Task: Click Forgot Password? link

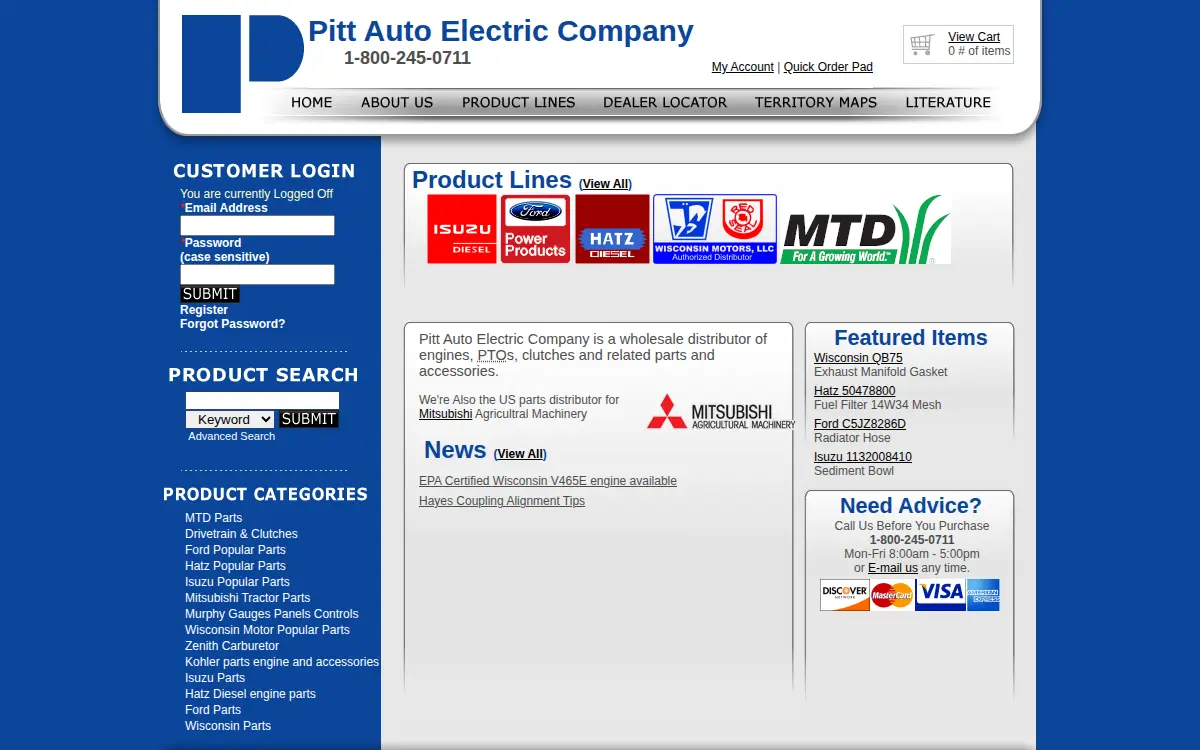Action: tap(232, 324)
